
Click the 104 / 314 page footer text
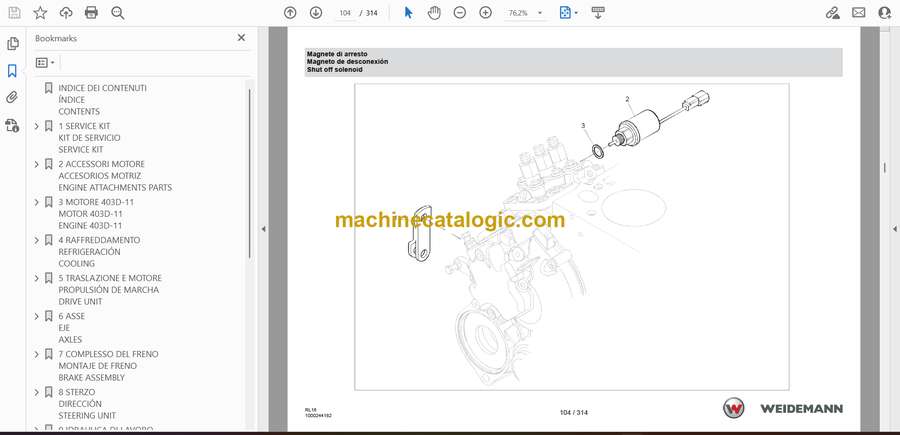click(574, 413)
